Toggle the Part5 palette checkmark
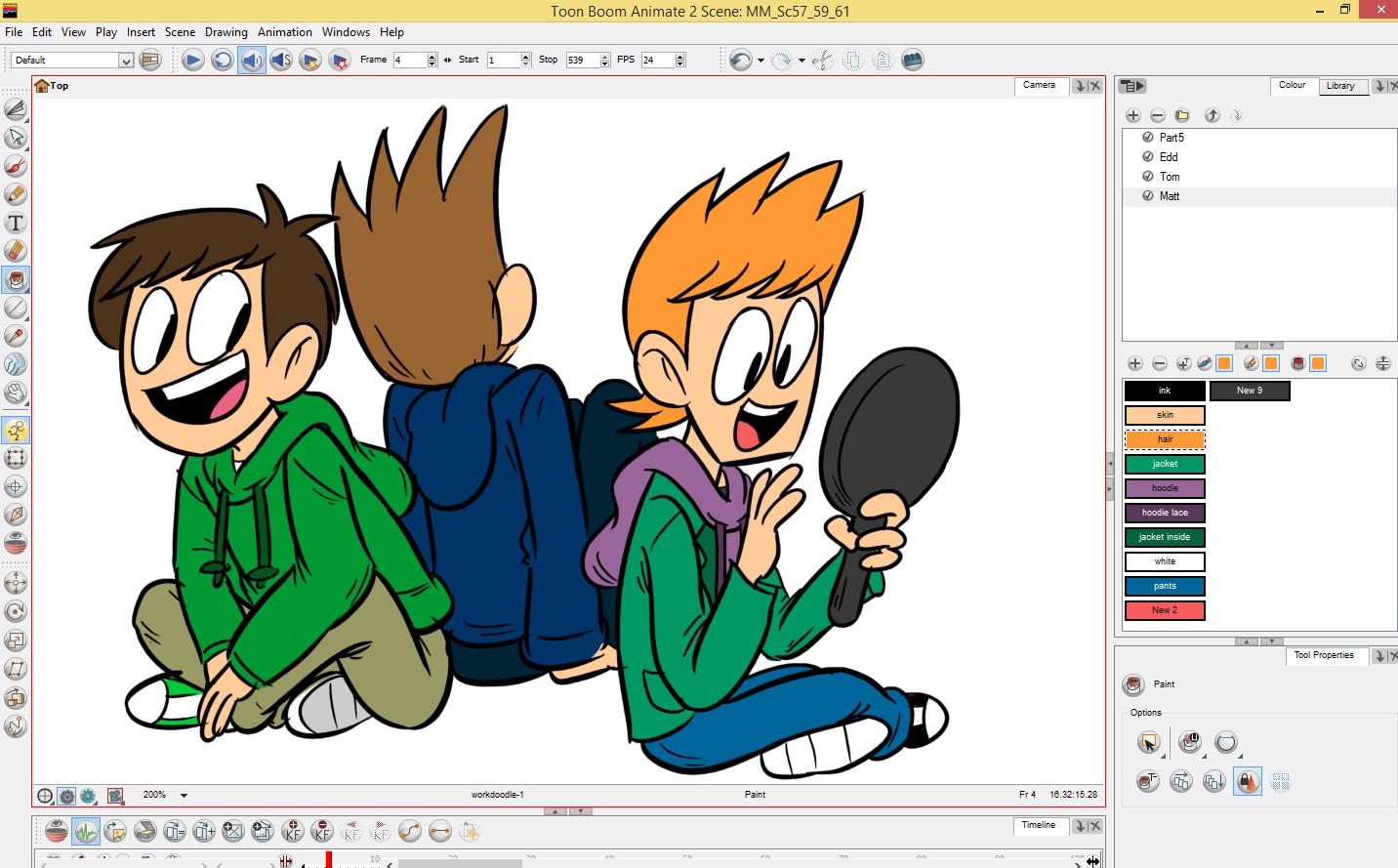 [x=1148, y=138]
